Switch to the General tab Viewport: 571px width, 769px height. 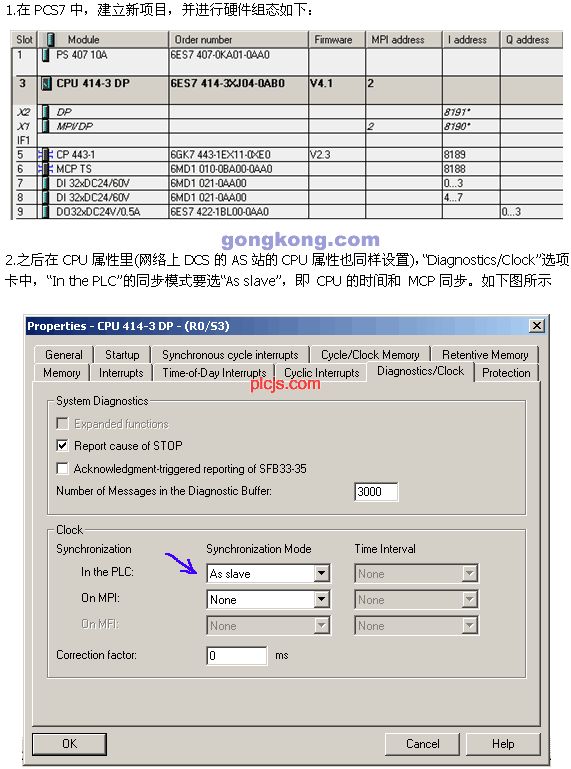click(x=64, y=355)
